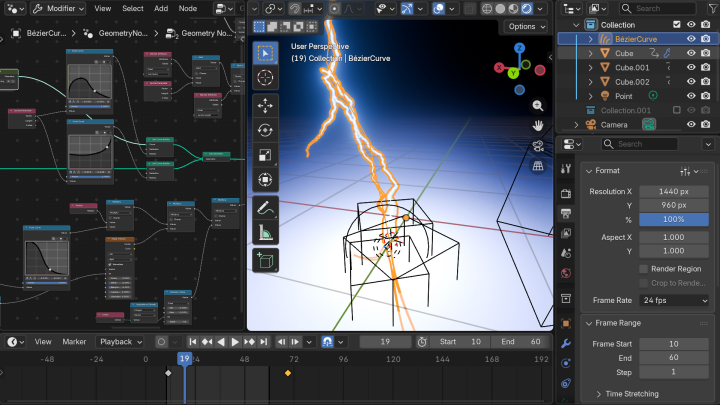This screenshot has width=720, height=405.
Task: Select the Move tool in viewport toolbar
Action: click(265, 105)
